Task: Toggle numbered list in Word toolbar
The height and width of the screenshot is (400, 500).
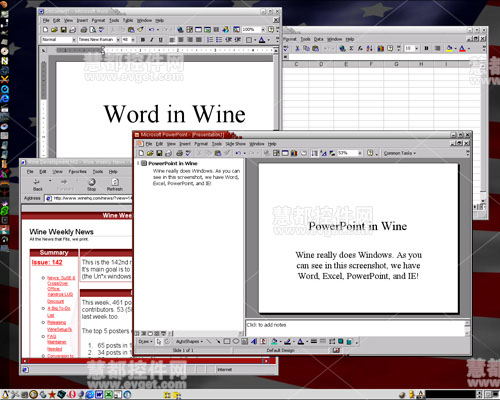Action: click(x=210, y=40)
